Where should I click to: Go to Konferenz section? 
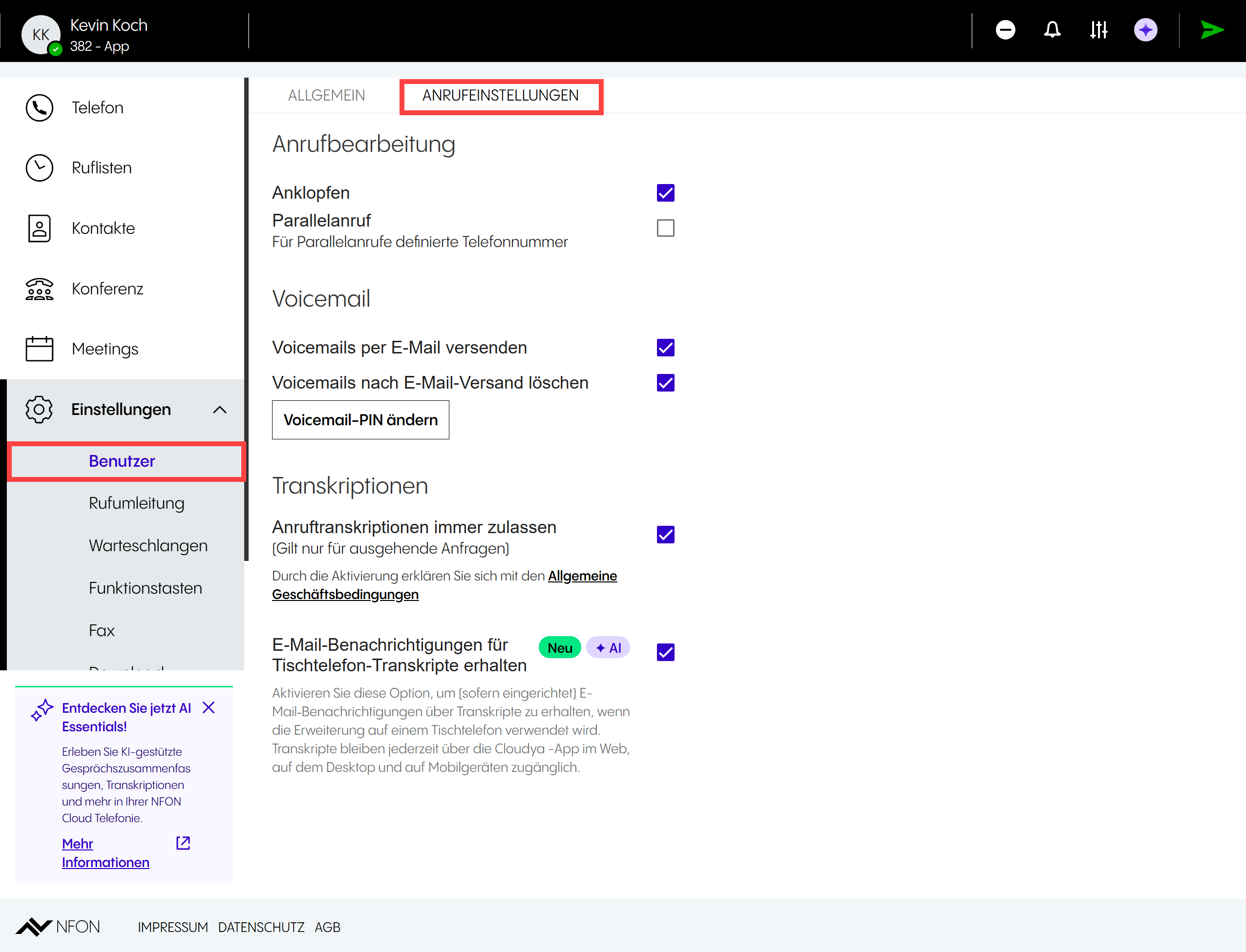tap(106, 289)
